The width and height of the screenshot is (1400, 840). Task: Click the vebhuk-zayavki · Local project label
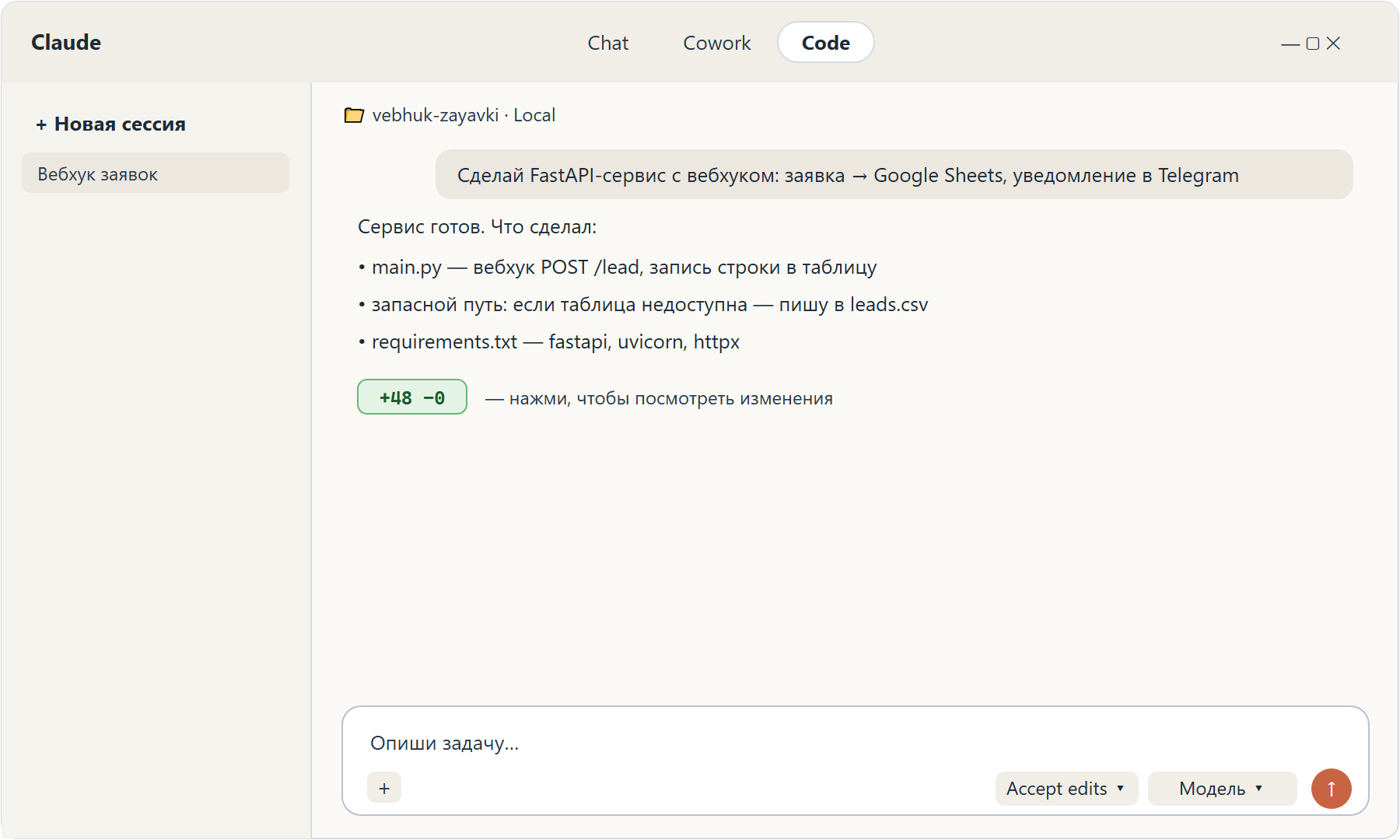tap(464, 115)
